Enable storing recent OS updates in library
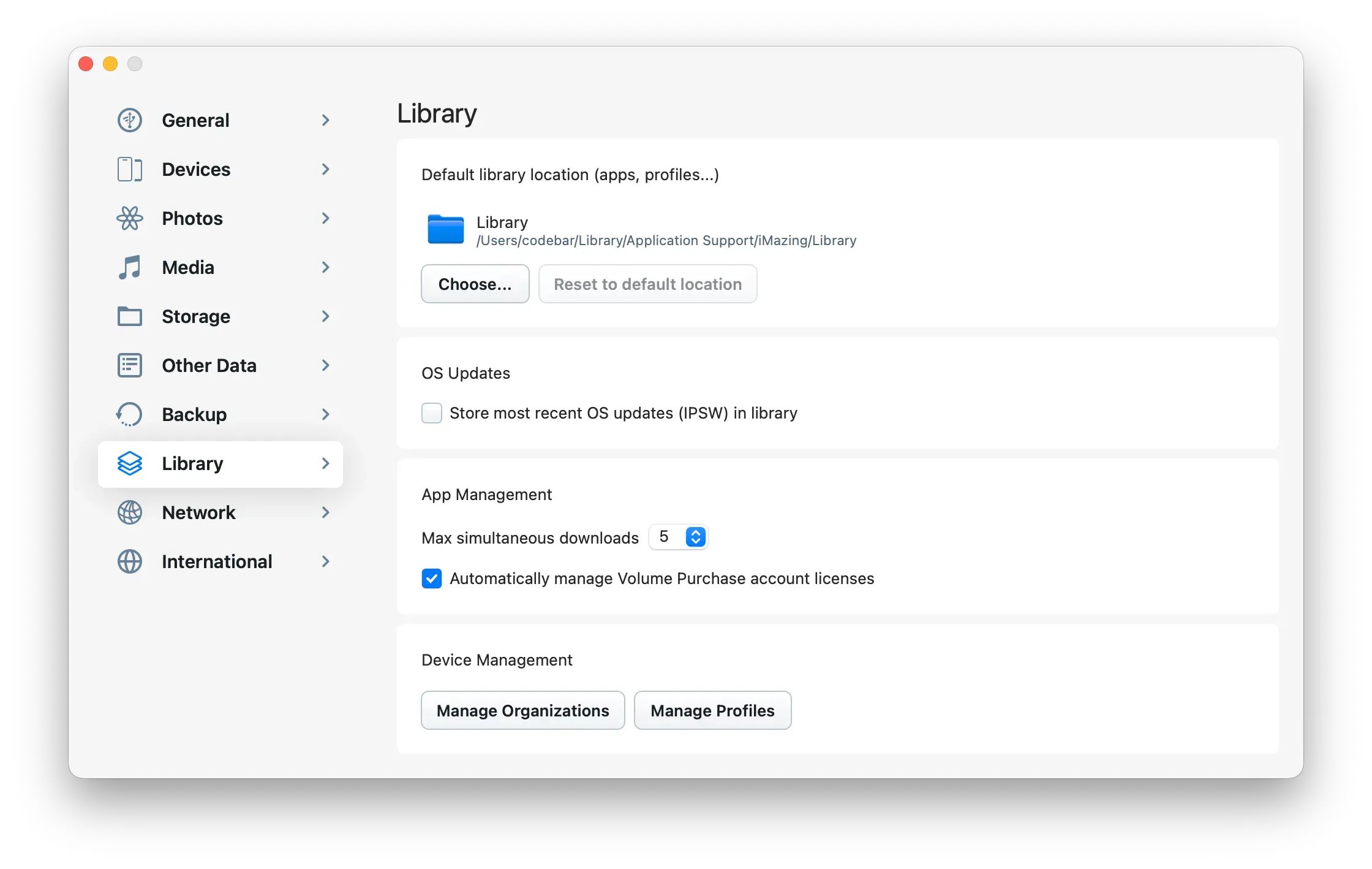Image resolution: width=1372 pixels, height=869 pixels. point(432,413)
